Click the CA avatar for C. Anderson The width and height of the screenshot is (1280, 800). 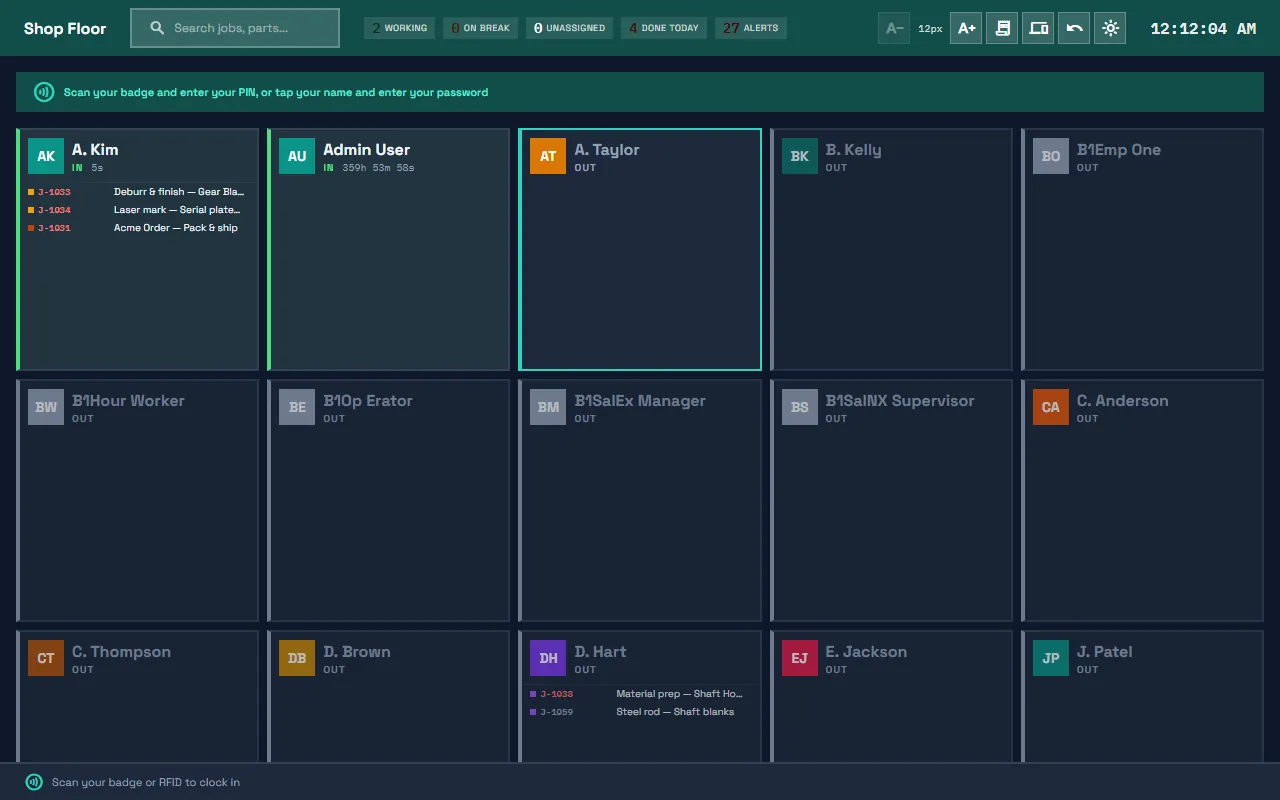(x=1051, y=407)
